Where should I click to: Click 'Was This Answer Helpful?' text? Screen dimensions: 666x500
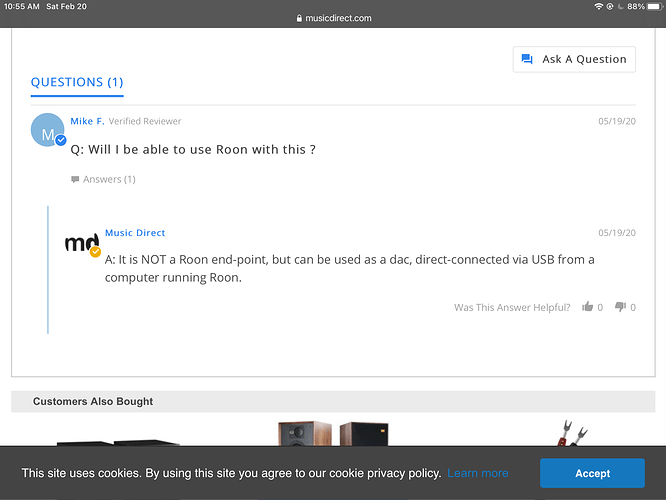tap(512, 307)
